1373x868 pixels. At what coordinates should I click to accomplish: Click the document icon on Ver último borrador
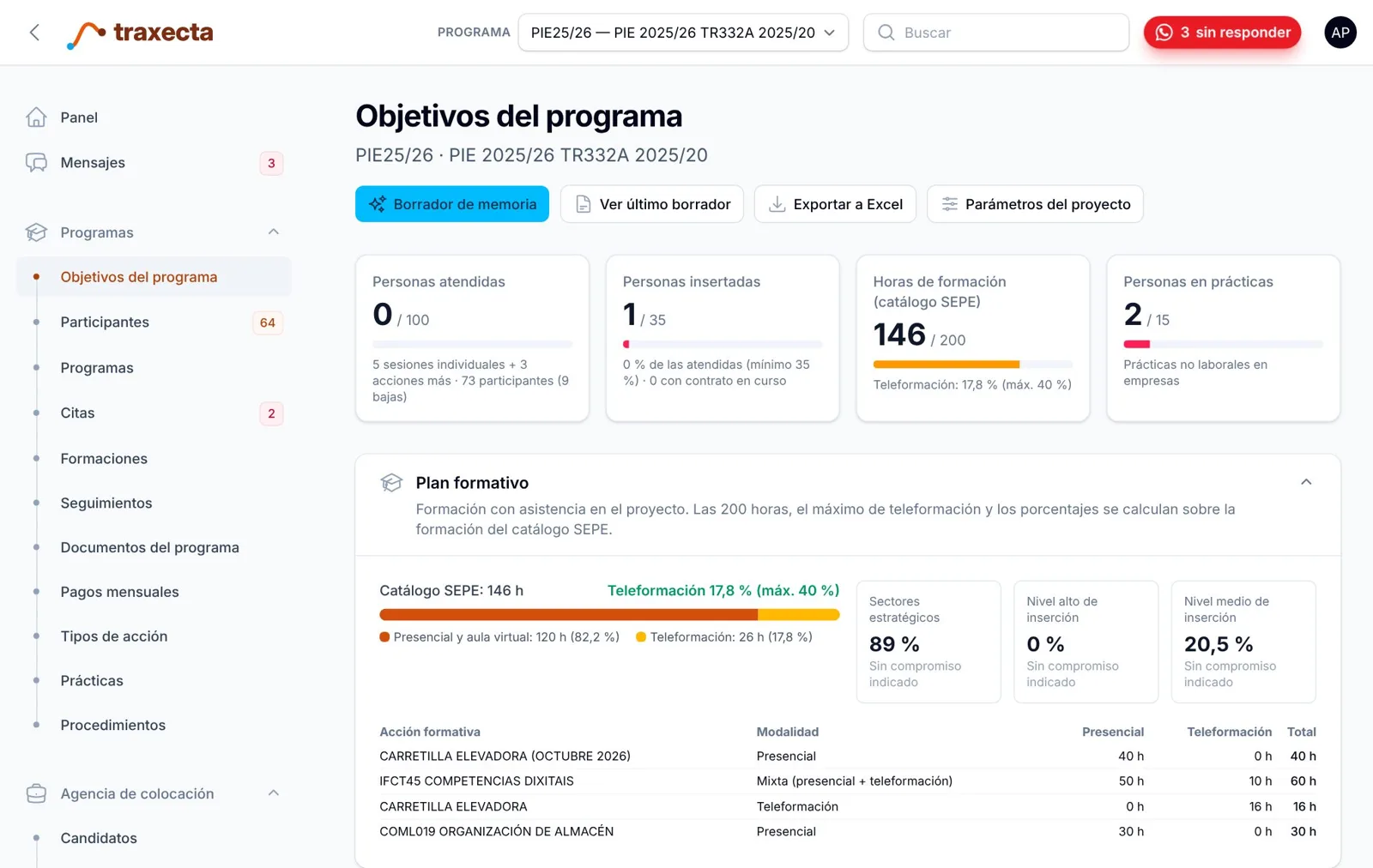pos(584,204)
